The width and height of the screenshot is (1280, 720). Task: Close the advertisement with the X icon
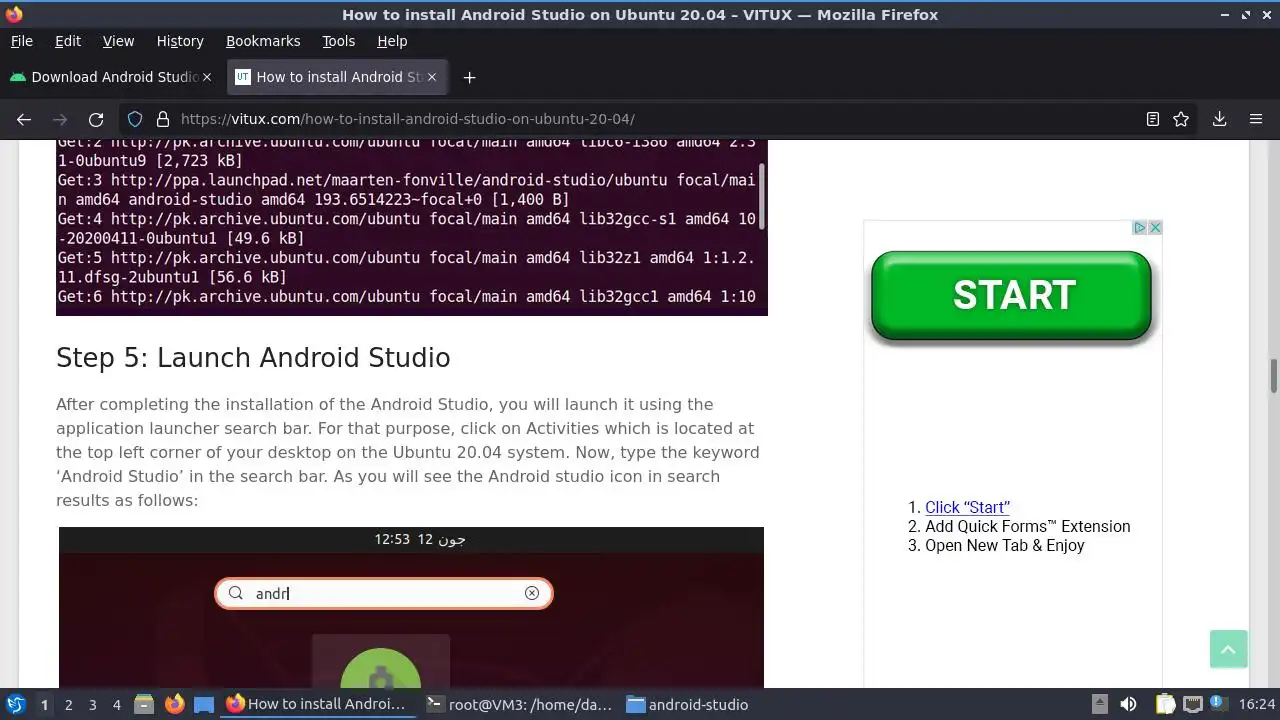(x=1155, y=228)
